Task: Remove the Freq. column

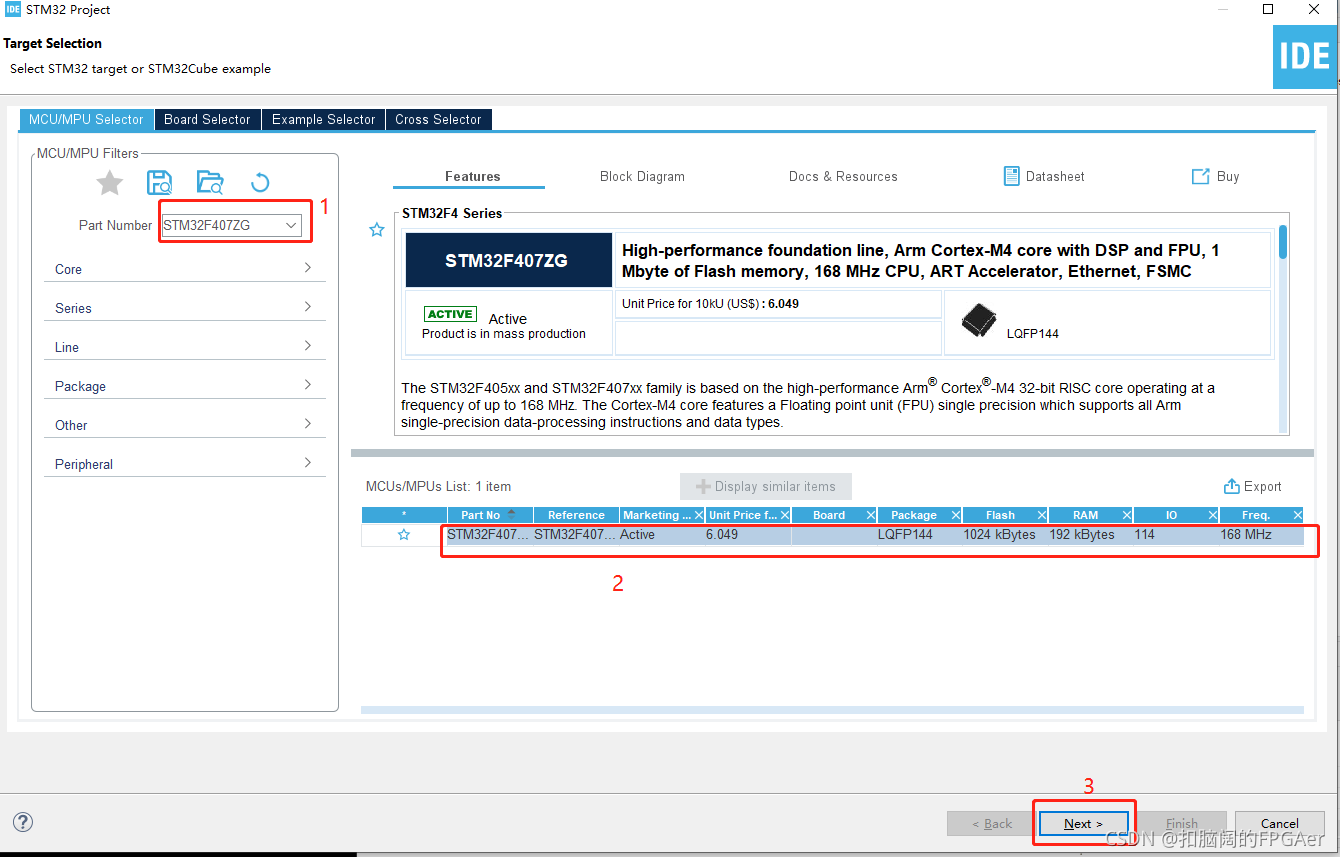Action: [x=1298, y=515]
